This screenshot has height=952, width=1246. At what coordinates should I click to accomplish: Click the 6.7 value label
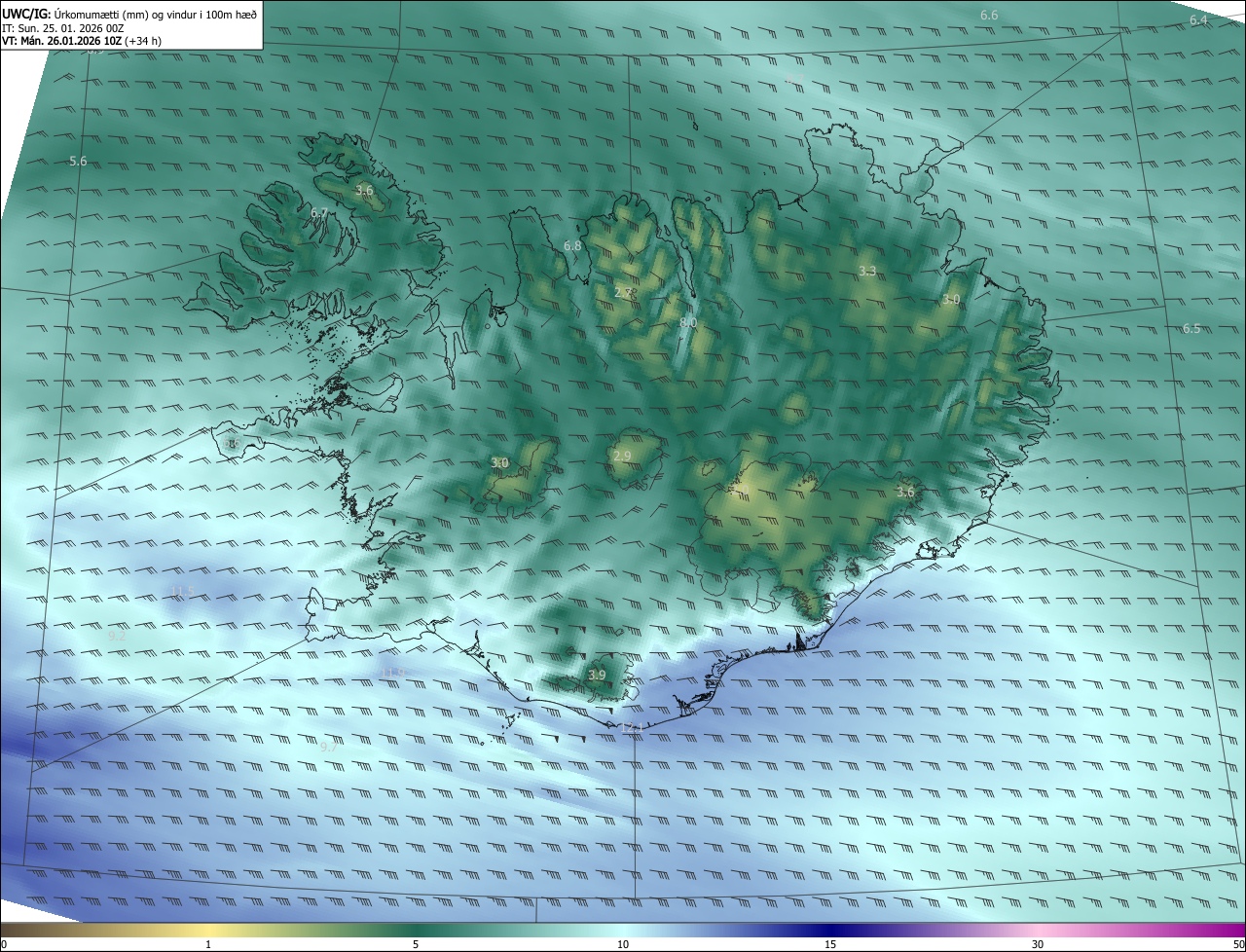[319, 212]
